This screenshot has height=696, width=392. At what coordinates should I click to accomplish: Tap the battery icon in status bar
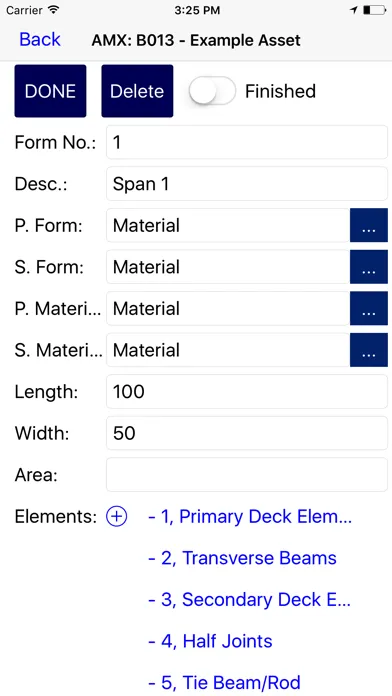coord(374,10)
